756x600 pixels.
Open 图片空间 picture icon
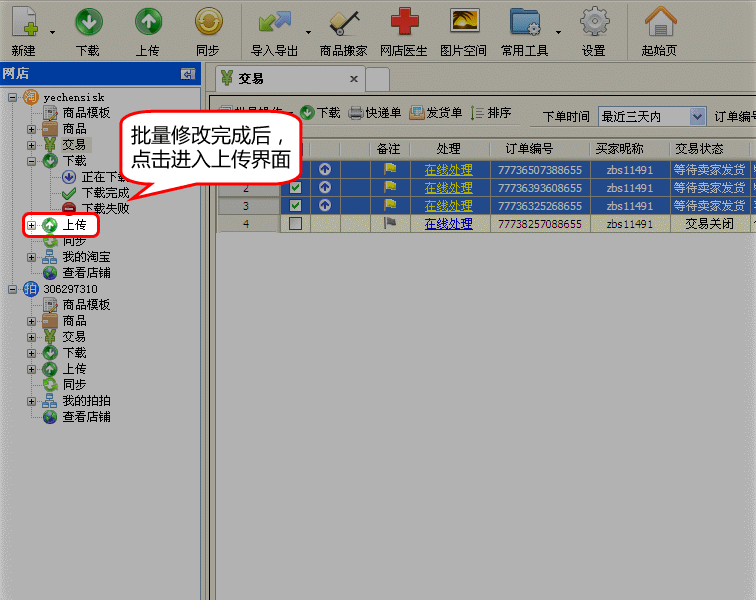pos(464,21)
